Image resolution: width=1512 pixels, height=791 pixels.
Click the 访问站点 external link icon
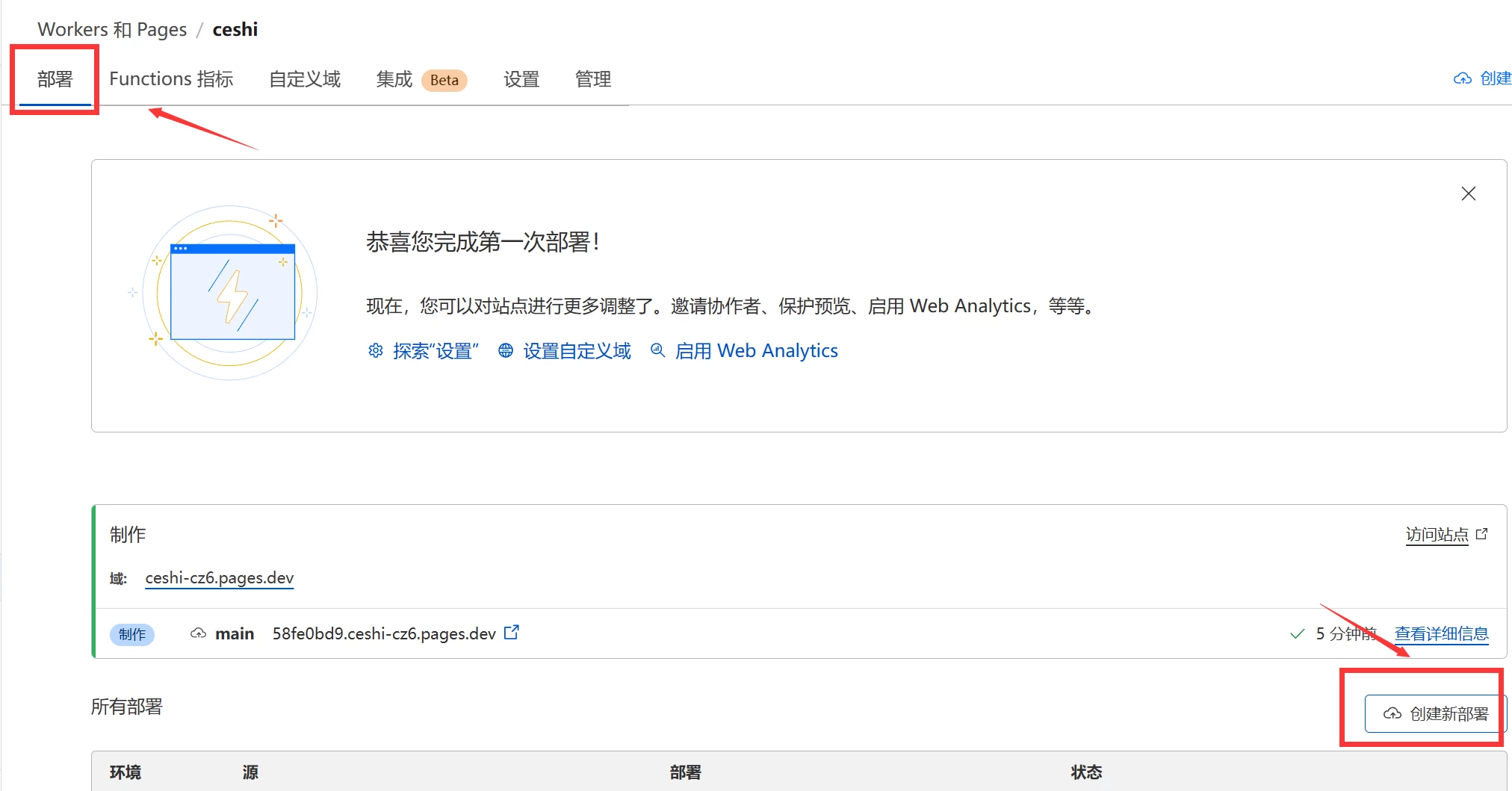coord(1482,534)
